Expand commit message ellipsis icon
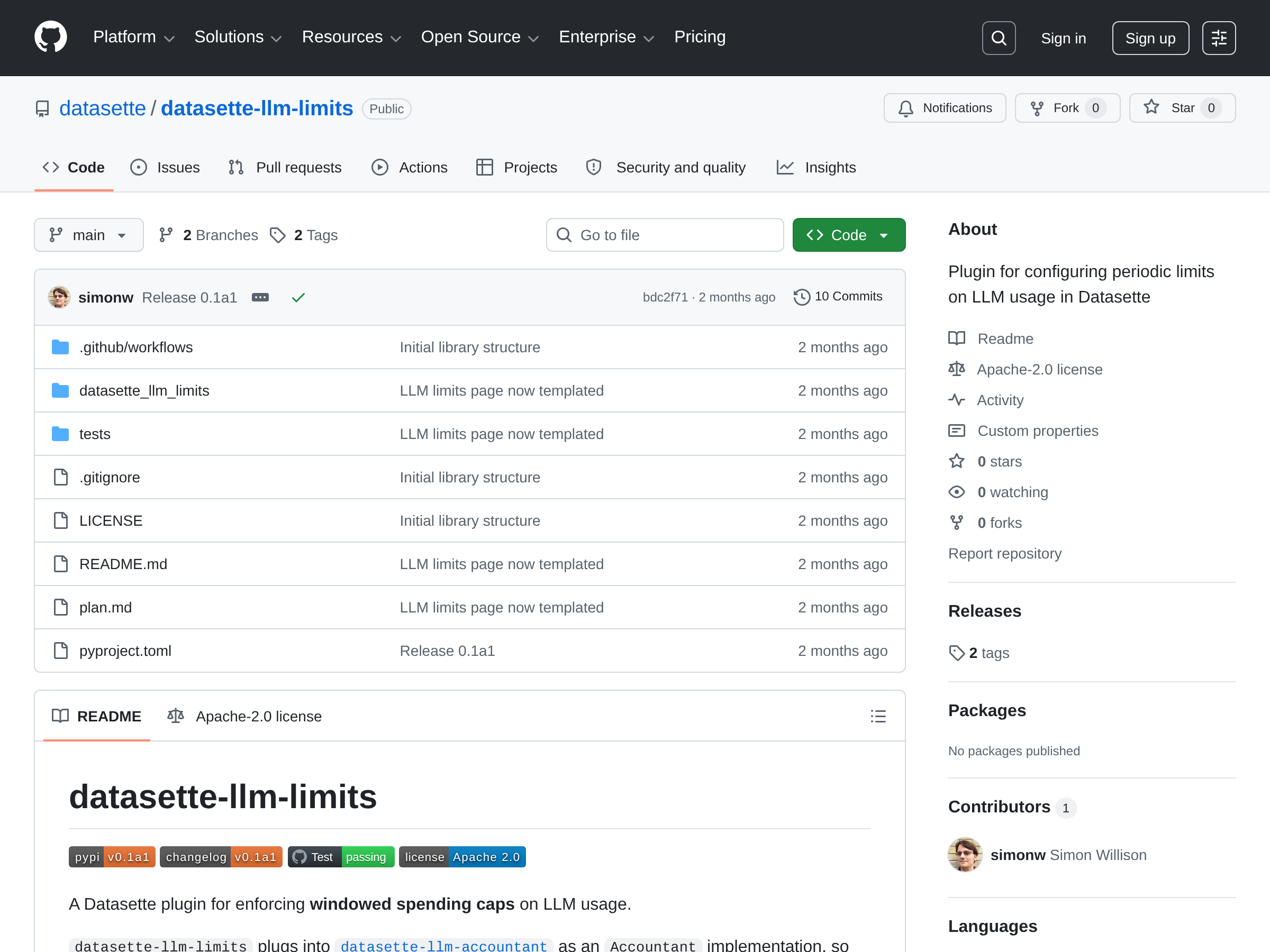This screenshot has height=952, width=1270. [260, 297]
